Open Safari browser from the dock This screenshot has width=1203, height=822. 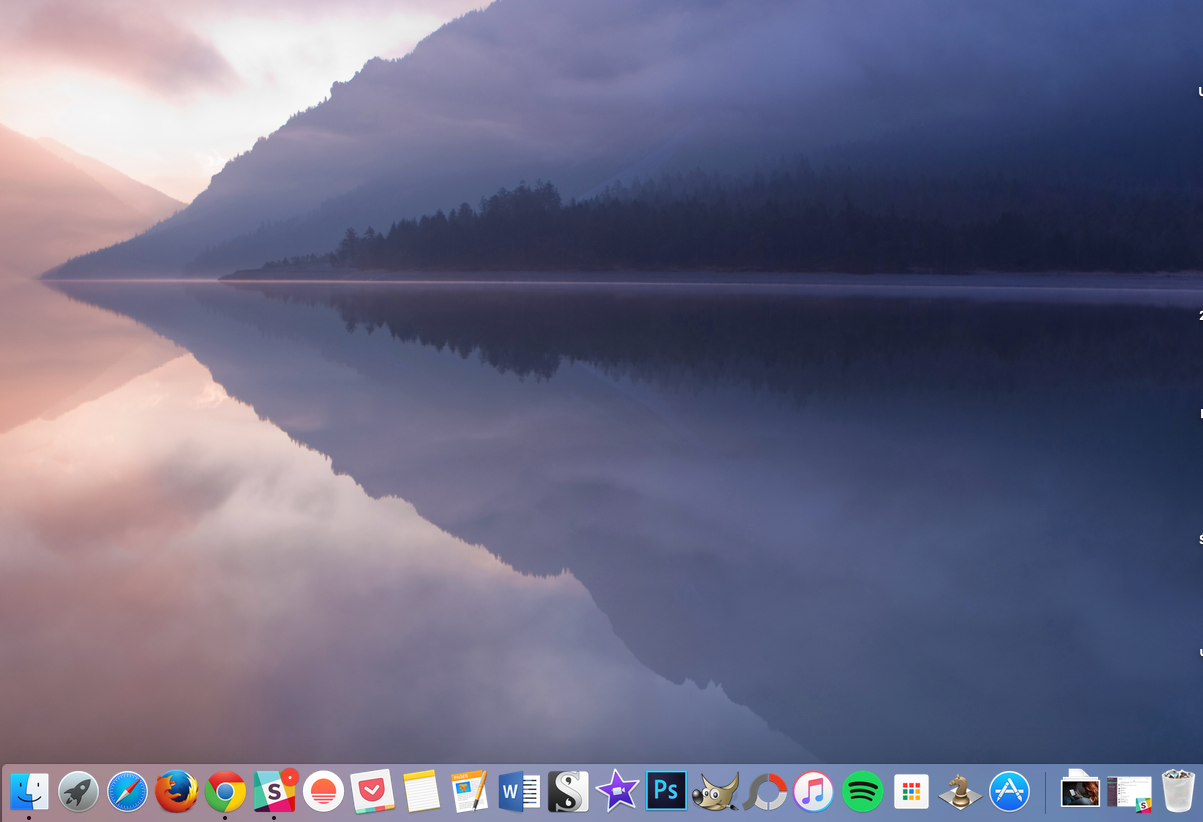pos(127,792)
